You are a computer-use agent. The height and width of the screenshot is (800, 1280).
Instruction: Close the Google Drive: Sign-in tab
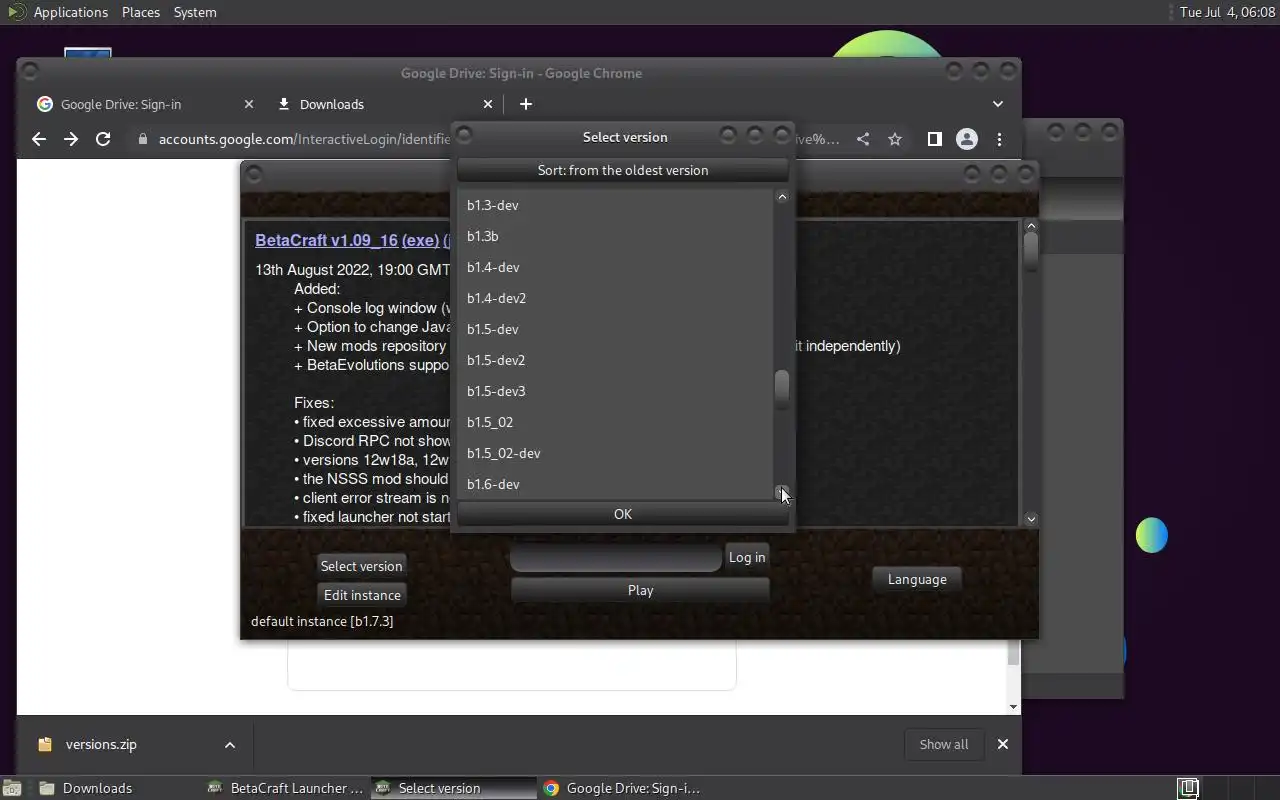(249, 104)
